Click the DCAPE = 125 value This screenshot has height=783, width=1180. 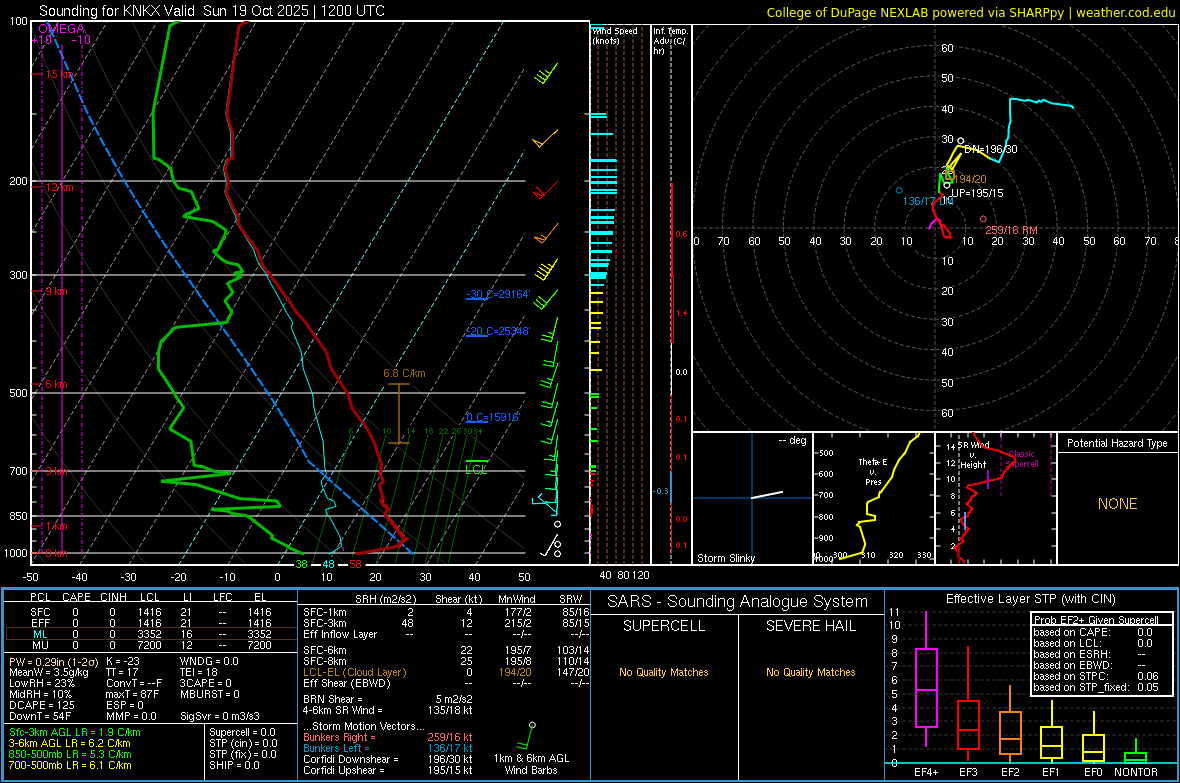[41, 705]
